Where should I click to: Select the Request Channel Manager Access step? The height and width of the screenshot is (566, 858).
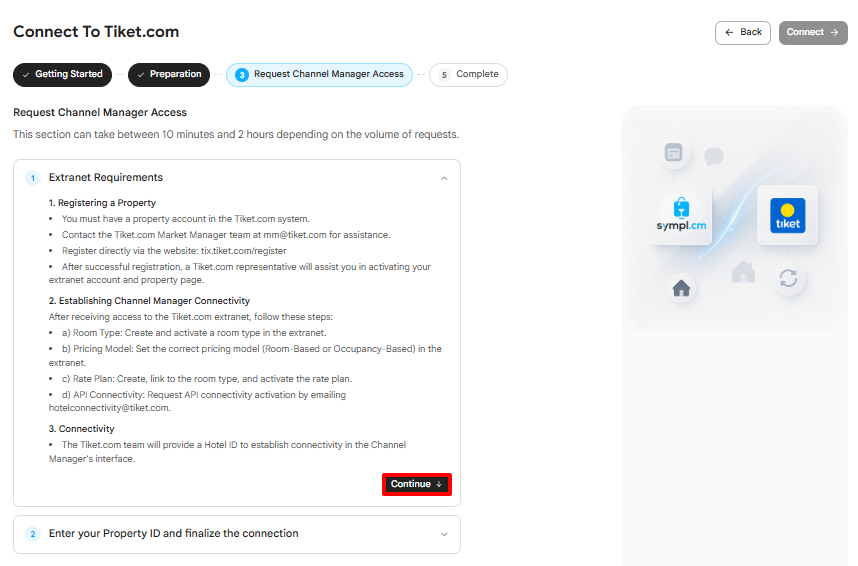pyautogui.click(x=320, y=74)
